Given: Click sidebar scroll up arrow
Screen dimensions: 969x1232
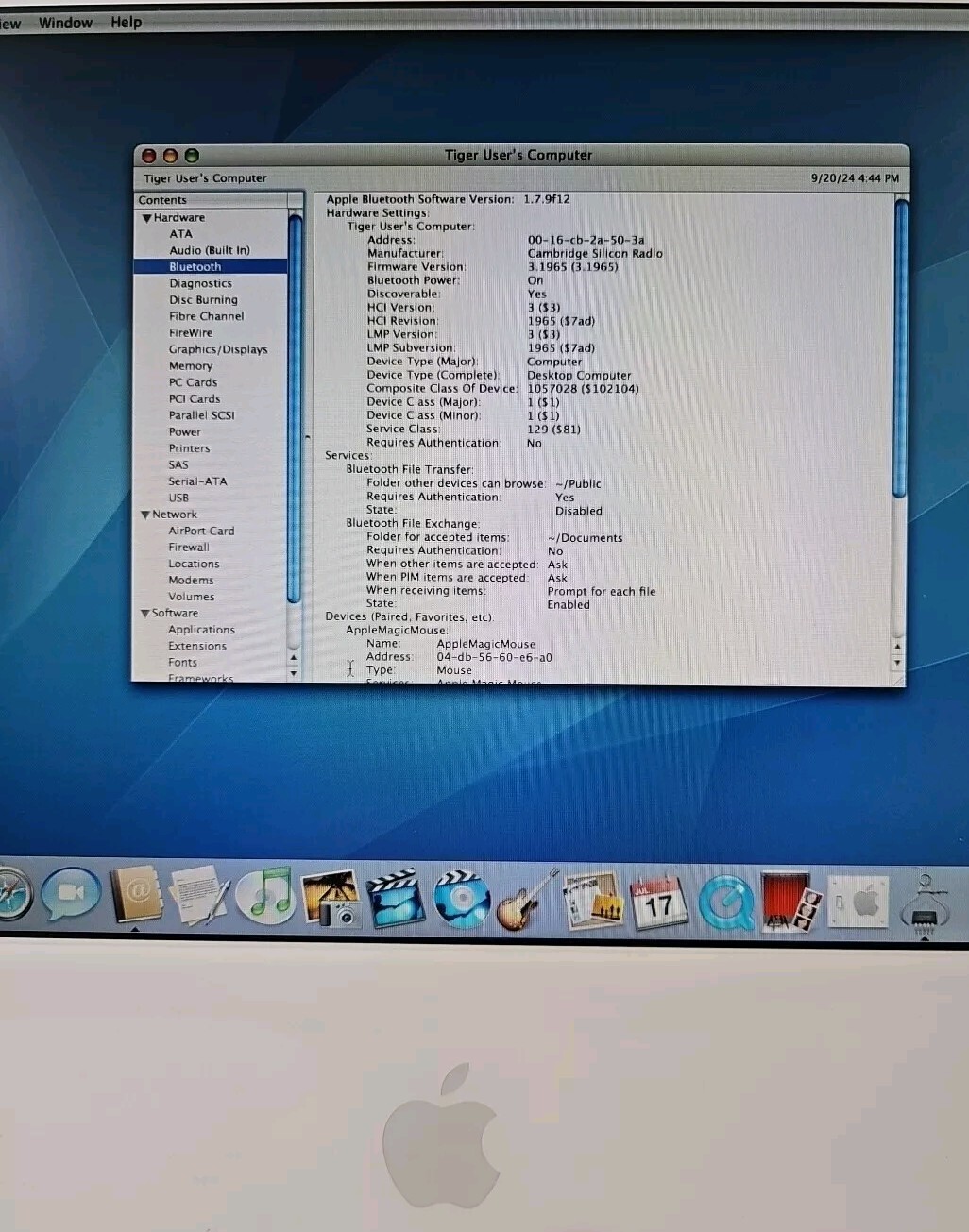Looking at the screenshot, I should [294, 658].
